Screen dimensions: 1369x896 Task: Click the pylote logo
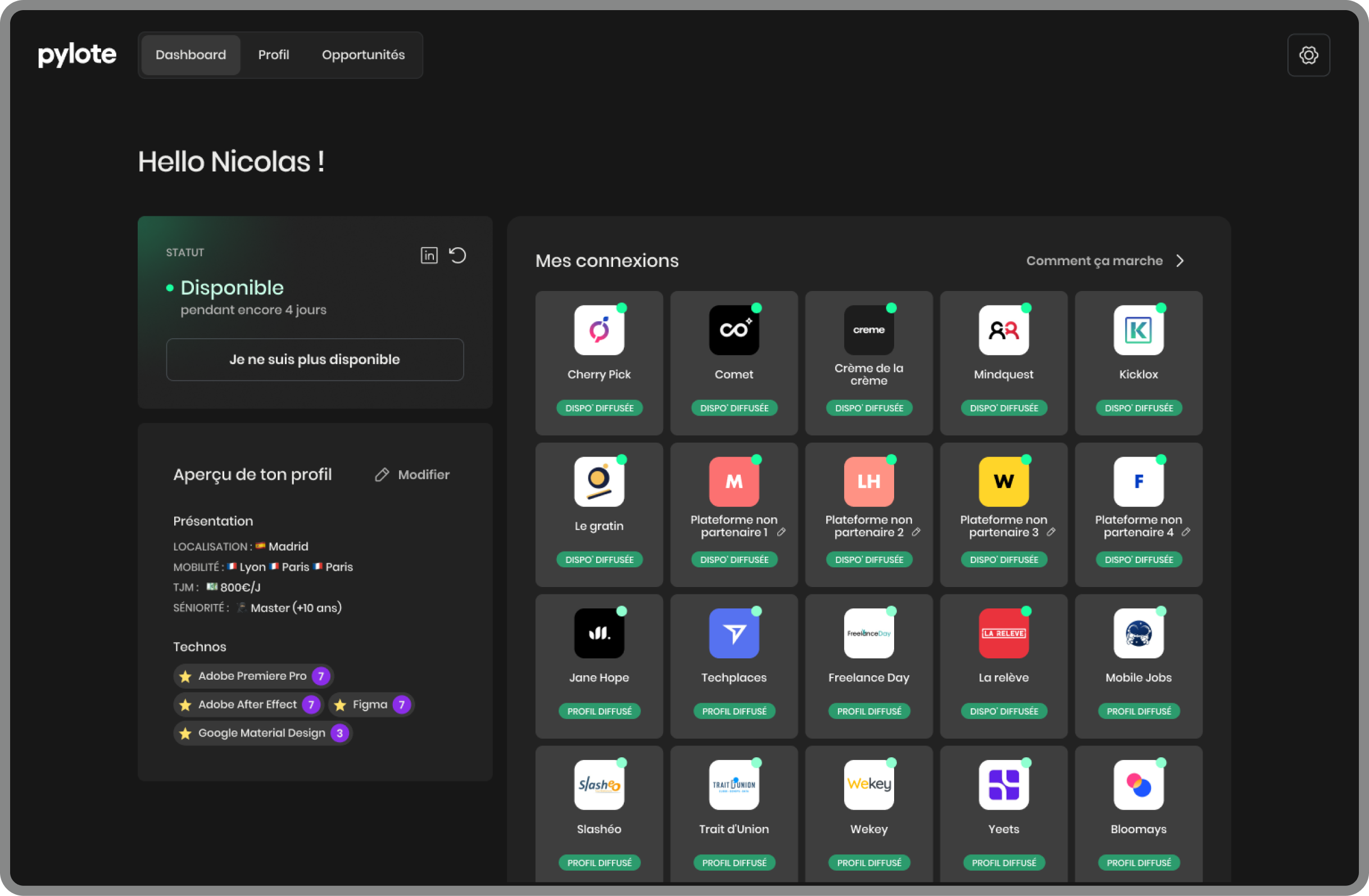(77, 55)
